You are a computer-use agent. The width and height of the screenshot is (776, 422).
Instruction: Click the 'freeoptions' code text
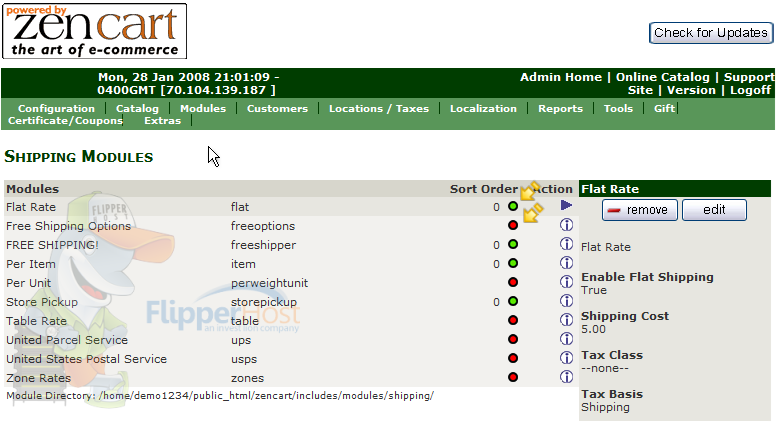click(x=263, y=226)
